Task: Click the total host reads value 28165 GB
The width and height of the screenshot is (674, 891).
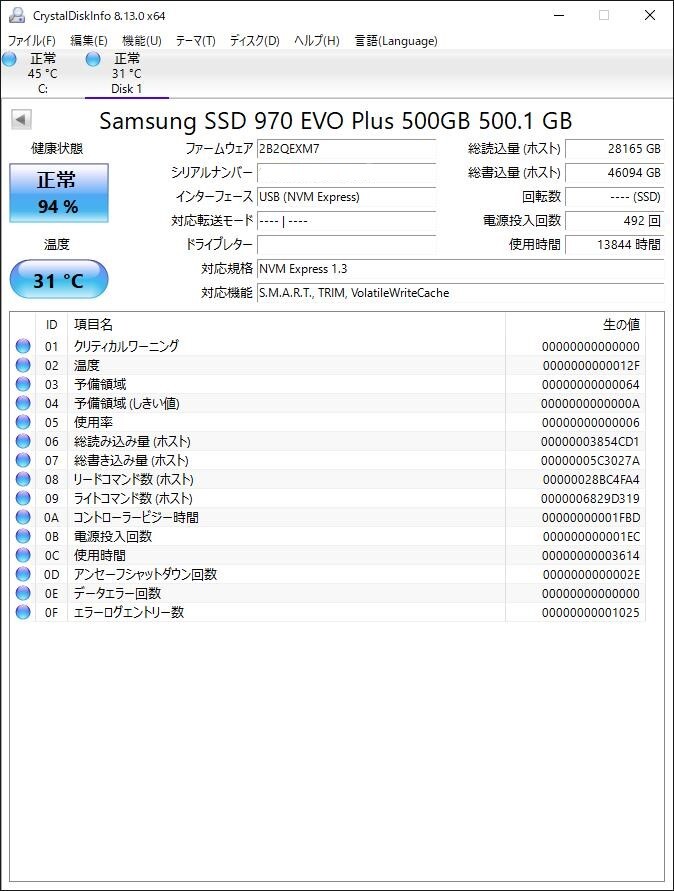Action: point(614,149)
